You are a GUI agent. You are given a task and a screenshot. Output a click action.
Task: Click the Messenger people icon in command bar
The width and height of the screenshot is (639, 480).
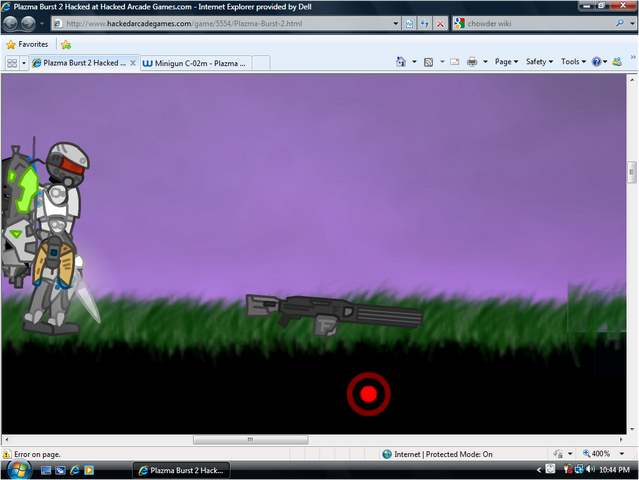617,62
